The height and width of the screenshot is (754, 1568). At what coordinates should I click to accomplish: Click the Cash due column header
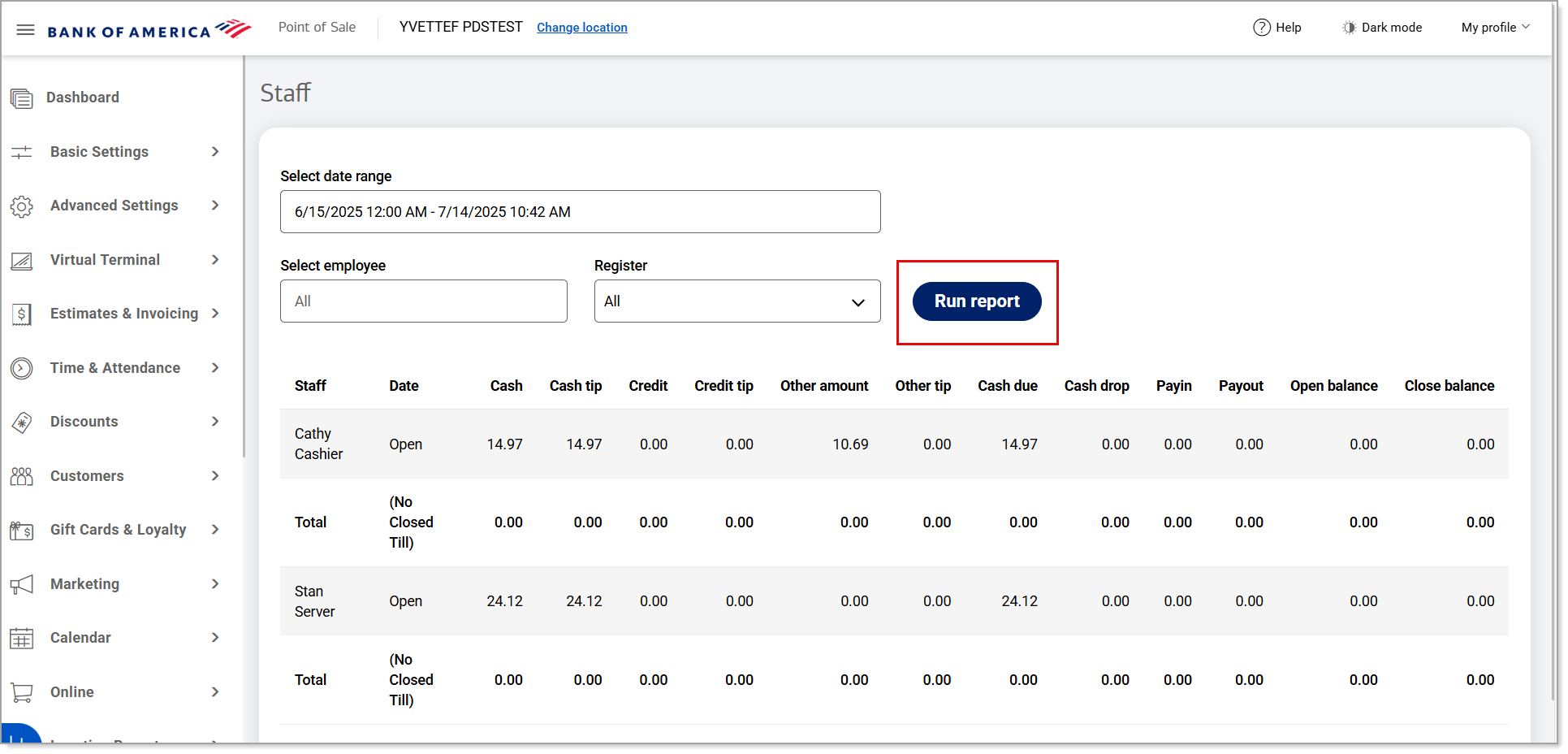click(1008, 386)
